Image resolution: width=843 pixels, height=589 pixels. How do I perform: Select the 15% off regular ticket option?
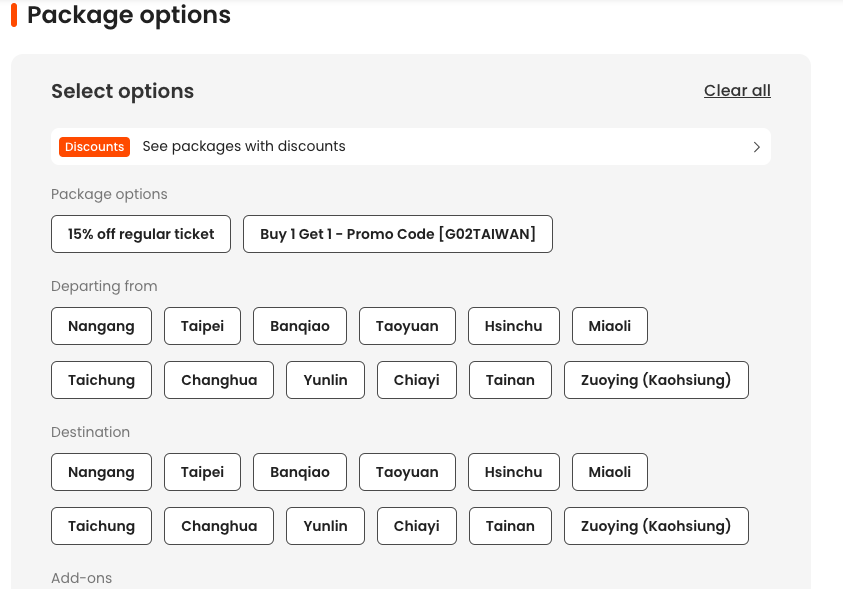[141, 234]
